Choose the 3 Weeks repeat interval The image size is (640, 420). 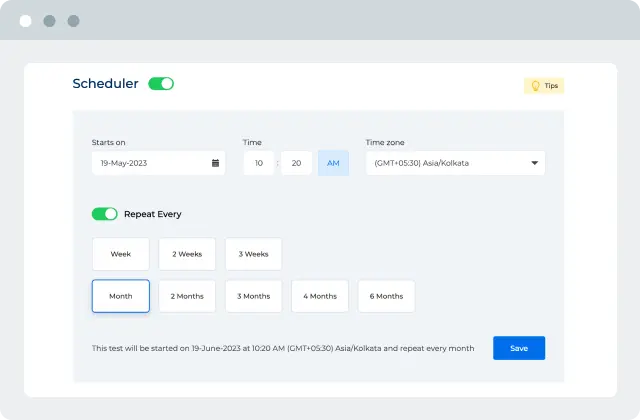[253, 254]
